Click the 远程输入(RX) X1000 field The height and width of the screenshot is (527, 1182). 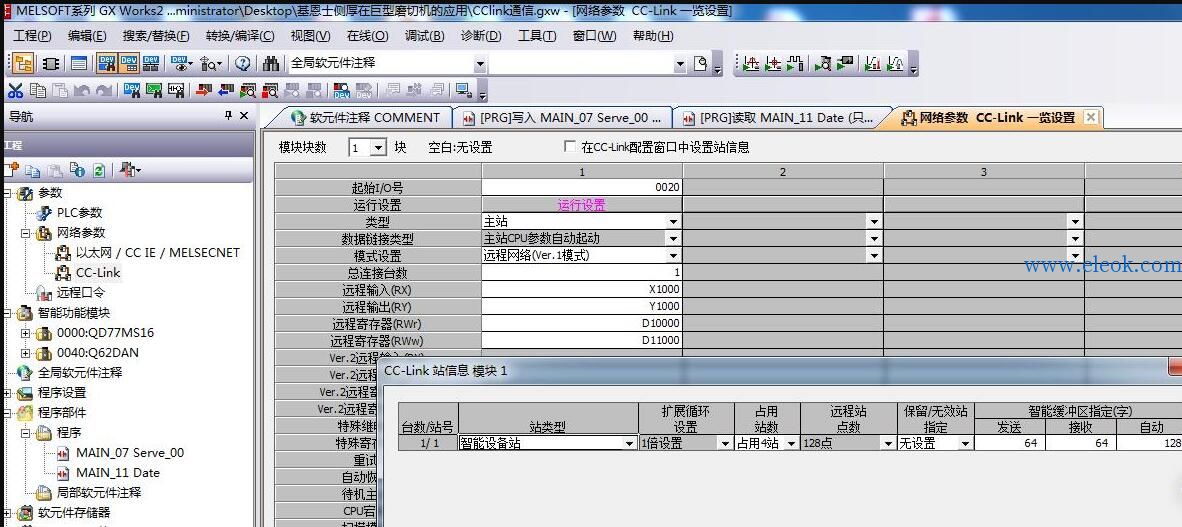(581, 290)
